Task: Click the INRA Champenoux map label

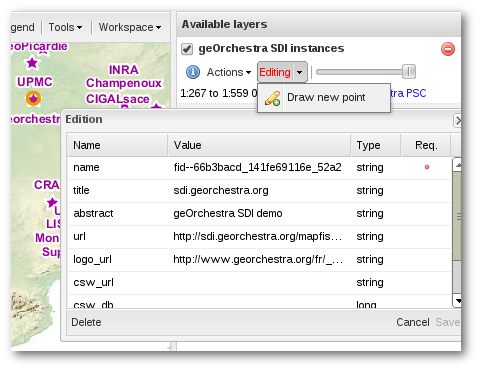Action: [x=123, y=76]
